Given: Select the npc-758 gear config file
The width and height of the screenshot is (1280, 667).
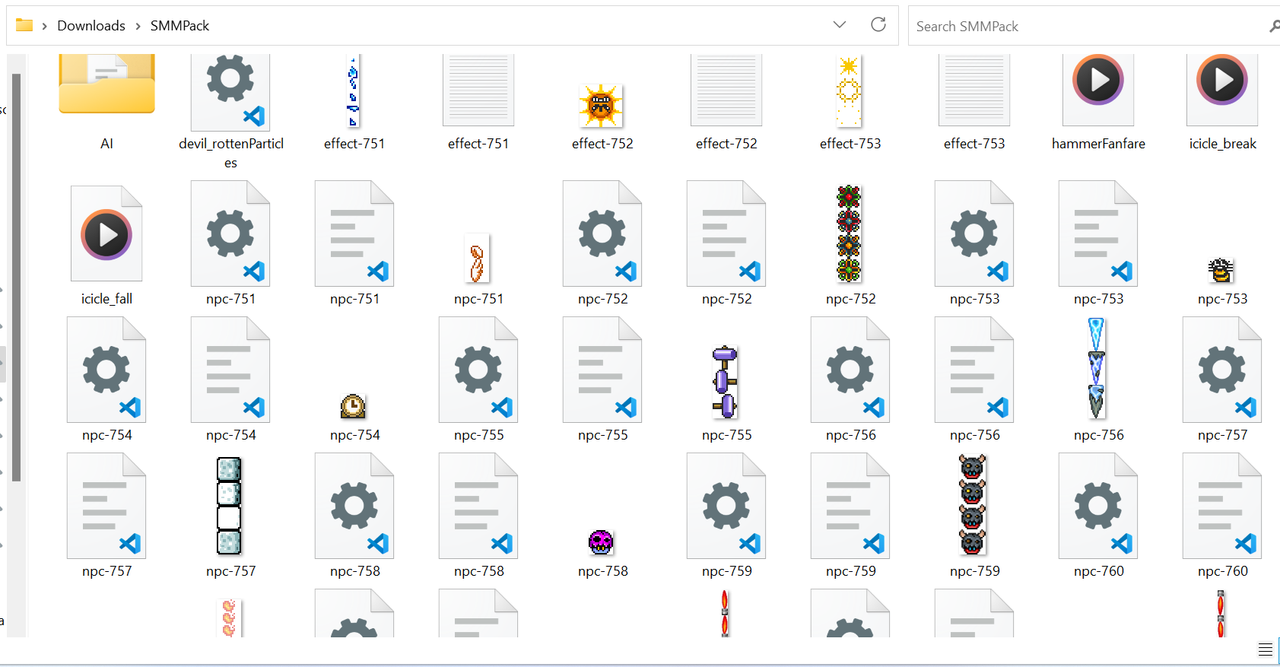Looking at the screenshot, I should tap(355, 506).
